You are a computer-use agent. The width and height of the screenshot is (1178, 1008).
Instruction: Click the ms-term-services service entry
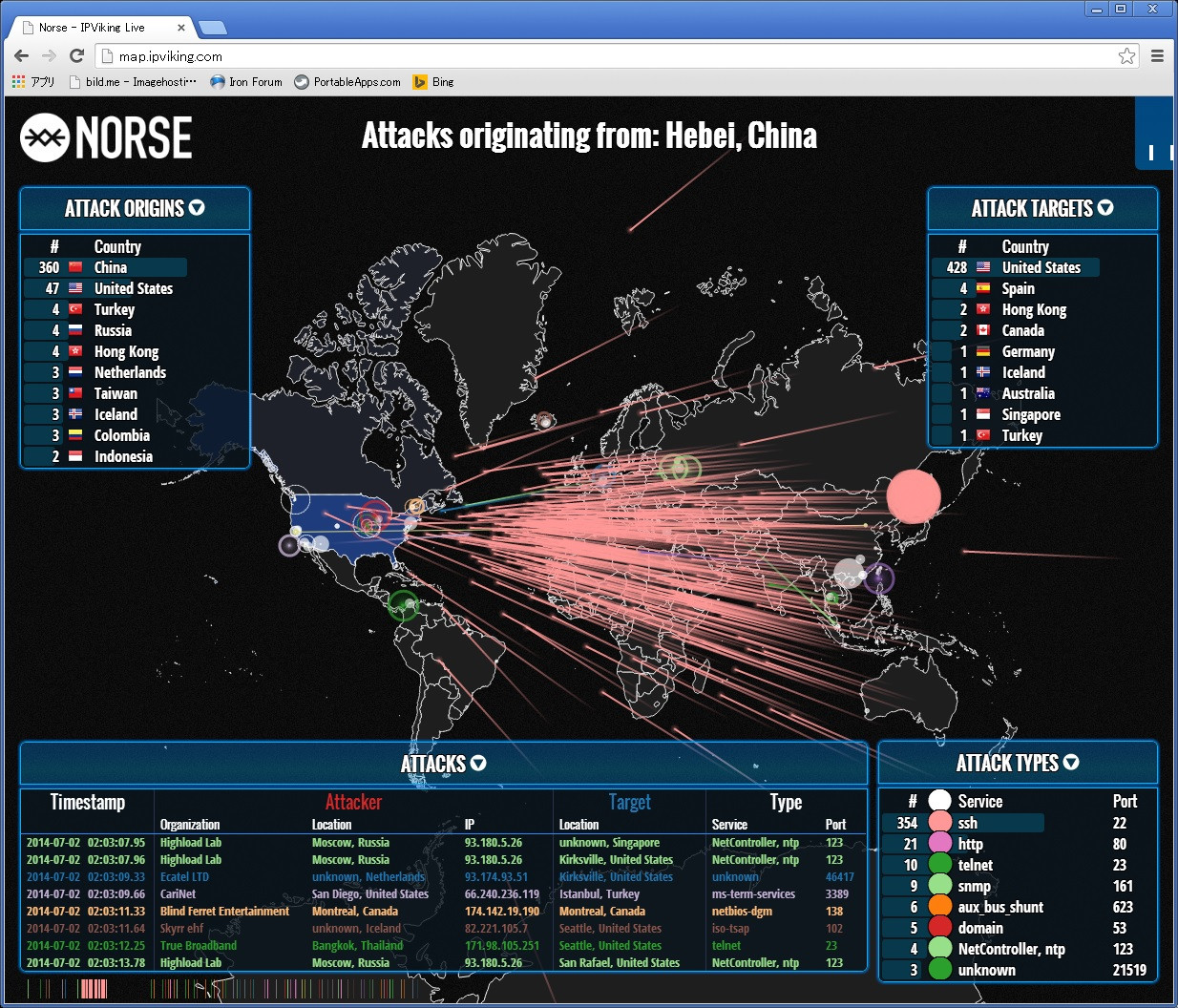753,894
